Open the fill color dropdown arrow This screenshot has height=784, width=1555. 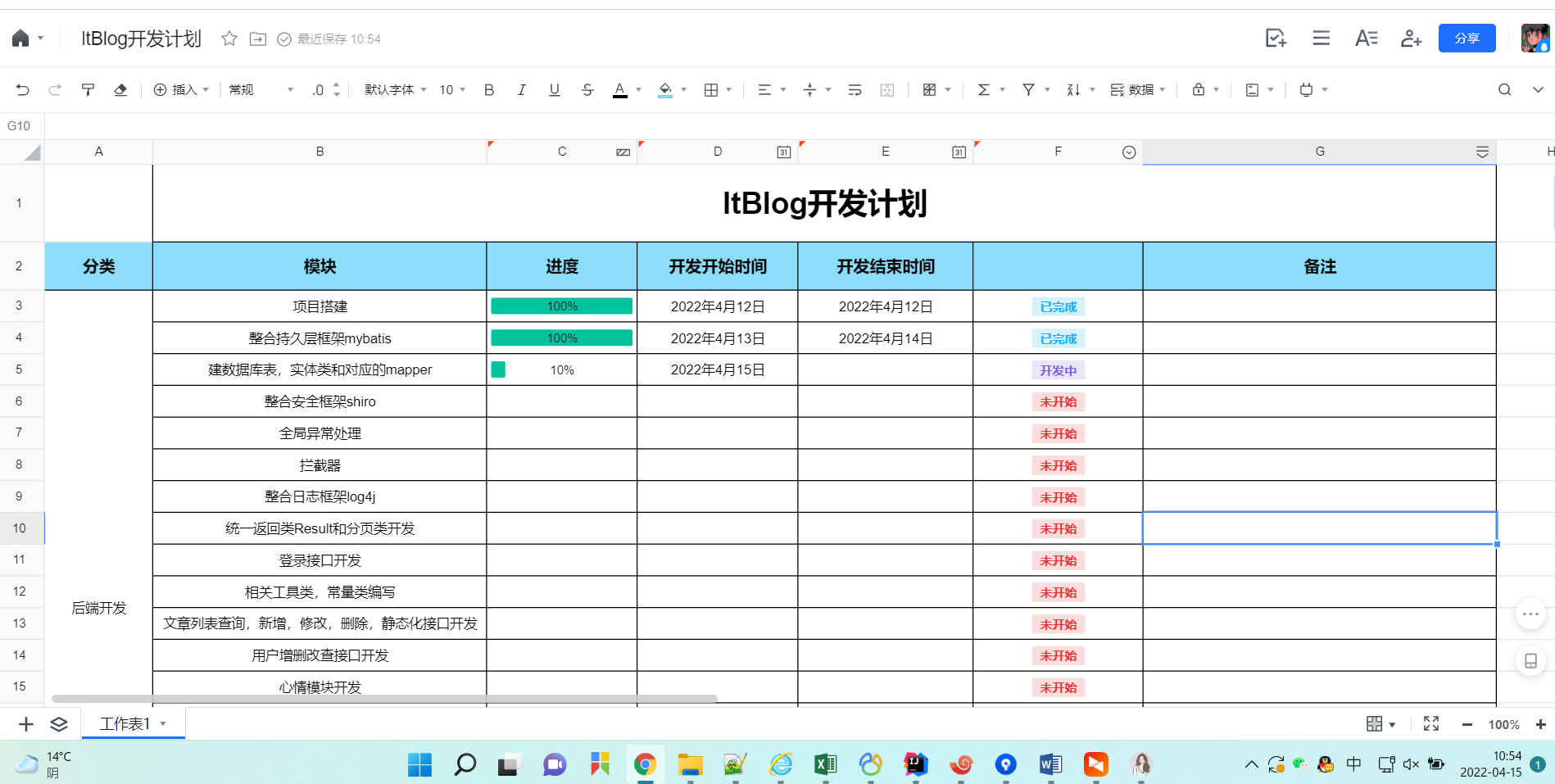[683, 90]
